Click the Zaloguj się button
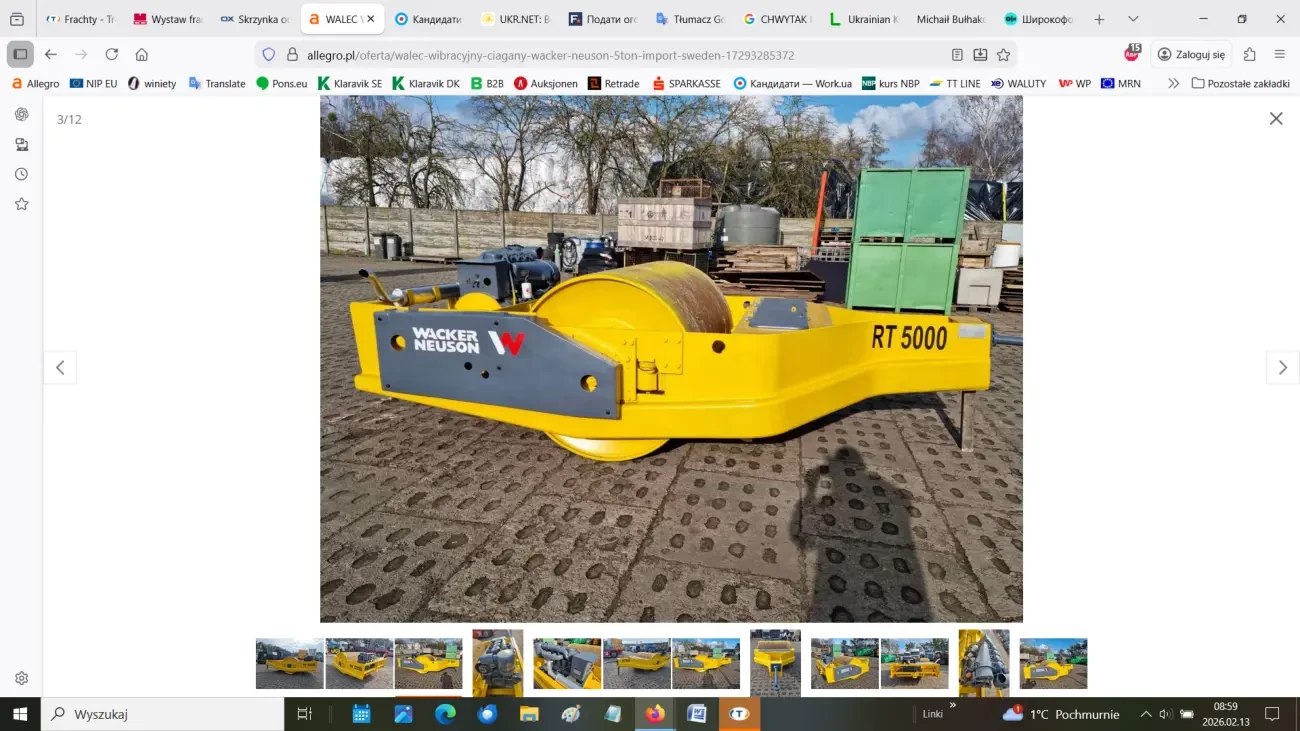This screenshot has height=731, width=1300. pyautogui.click(x=1190, y=55)
